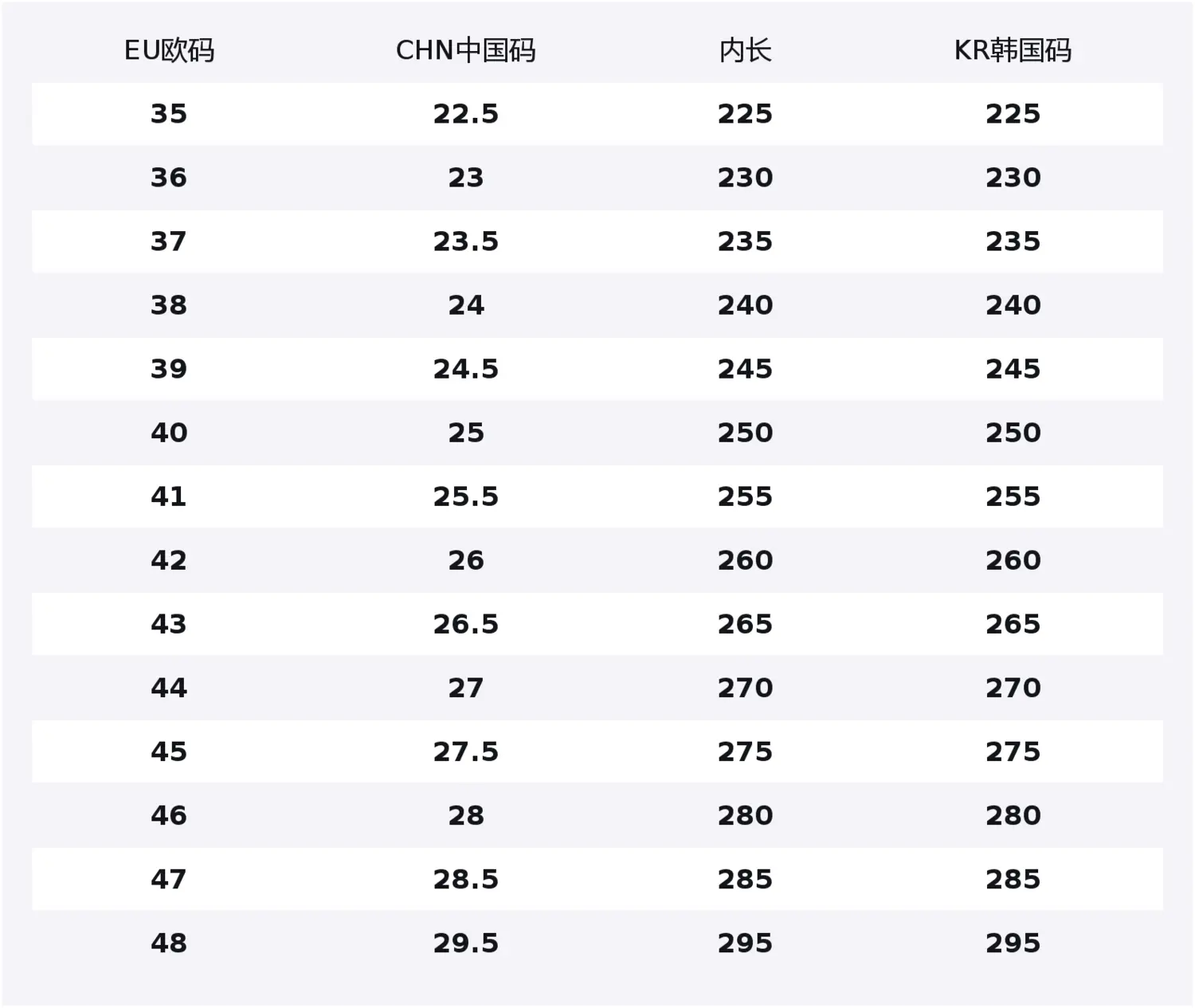Image resolution: width=1195 pixels, height=1008 pixels.
Task: Select the CHN size 24.5 cell
Action: click(465, 369)
